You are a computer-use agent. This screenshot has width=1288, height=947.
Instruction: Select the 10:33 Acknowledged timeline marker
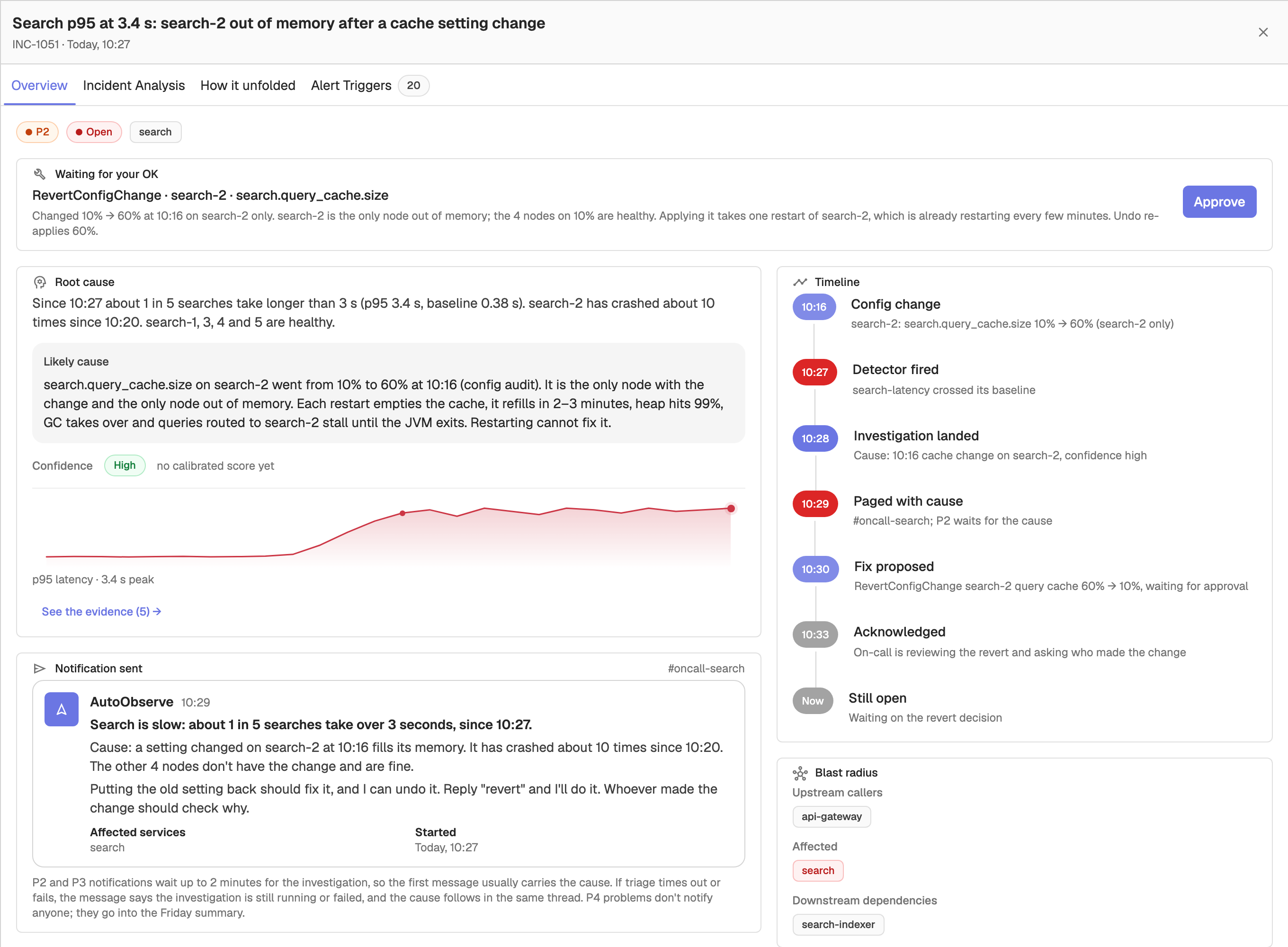(x=815, y=634)
